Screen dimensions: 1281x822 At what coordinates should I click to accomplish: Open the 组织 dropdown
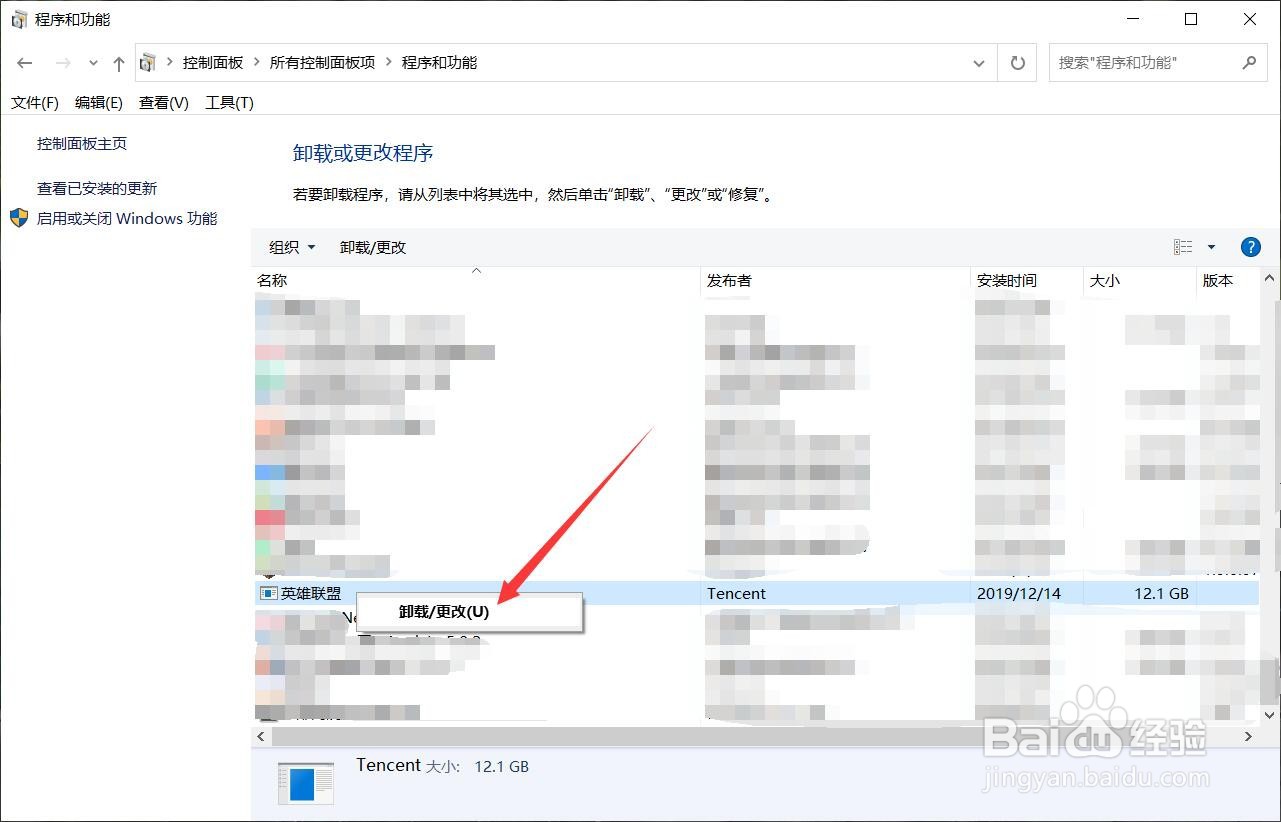click(292, 247)
